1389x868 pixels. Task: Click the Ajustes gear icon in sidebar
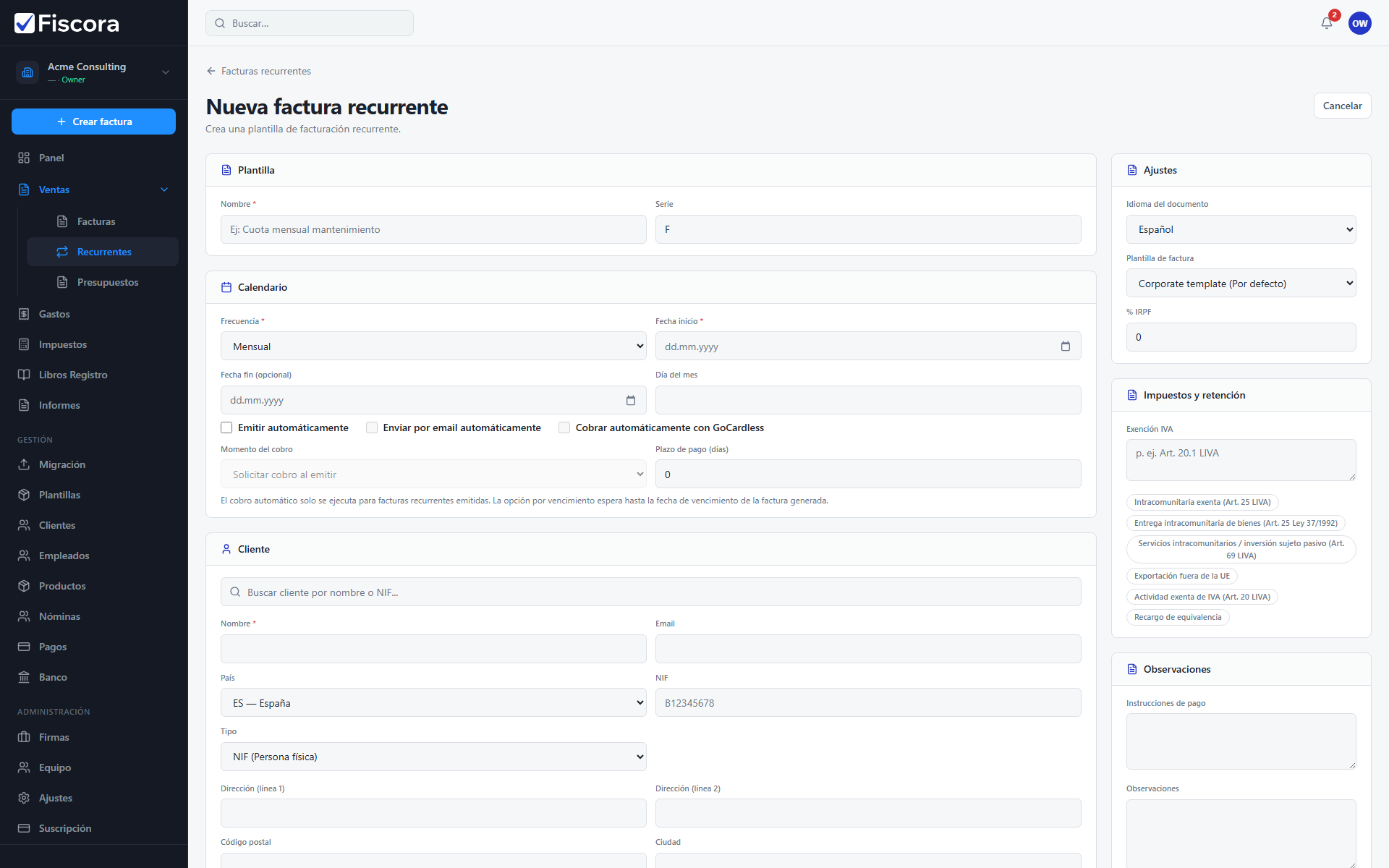tap(24, 798)
